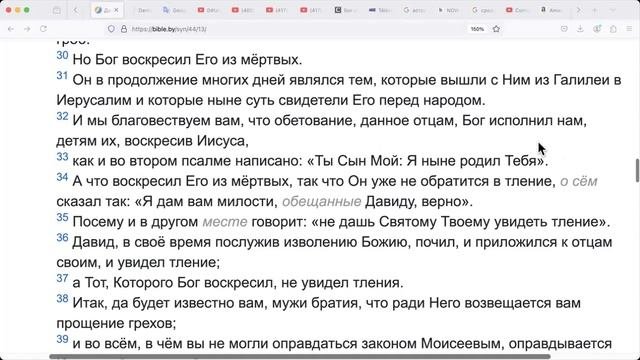Reset the 160% zoom badge
Screen dimensions: 640x360
[x=477, y=29]
